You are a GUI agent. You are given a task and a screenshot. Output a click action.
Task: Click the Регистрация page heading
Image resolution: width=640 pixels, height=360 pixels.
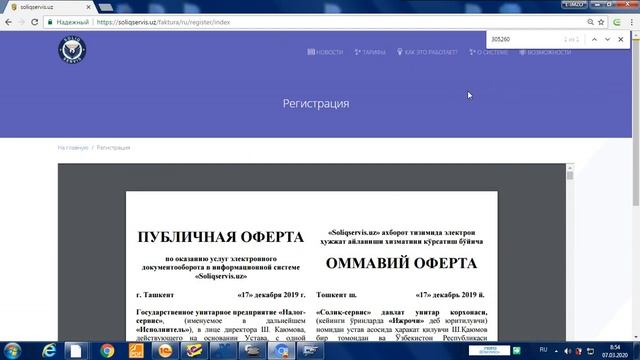[x=316, y=104]
